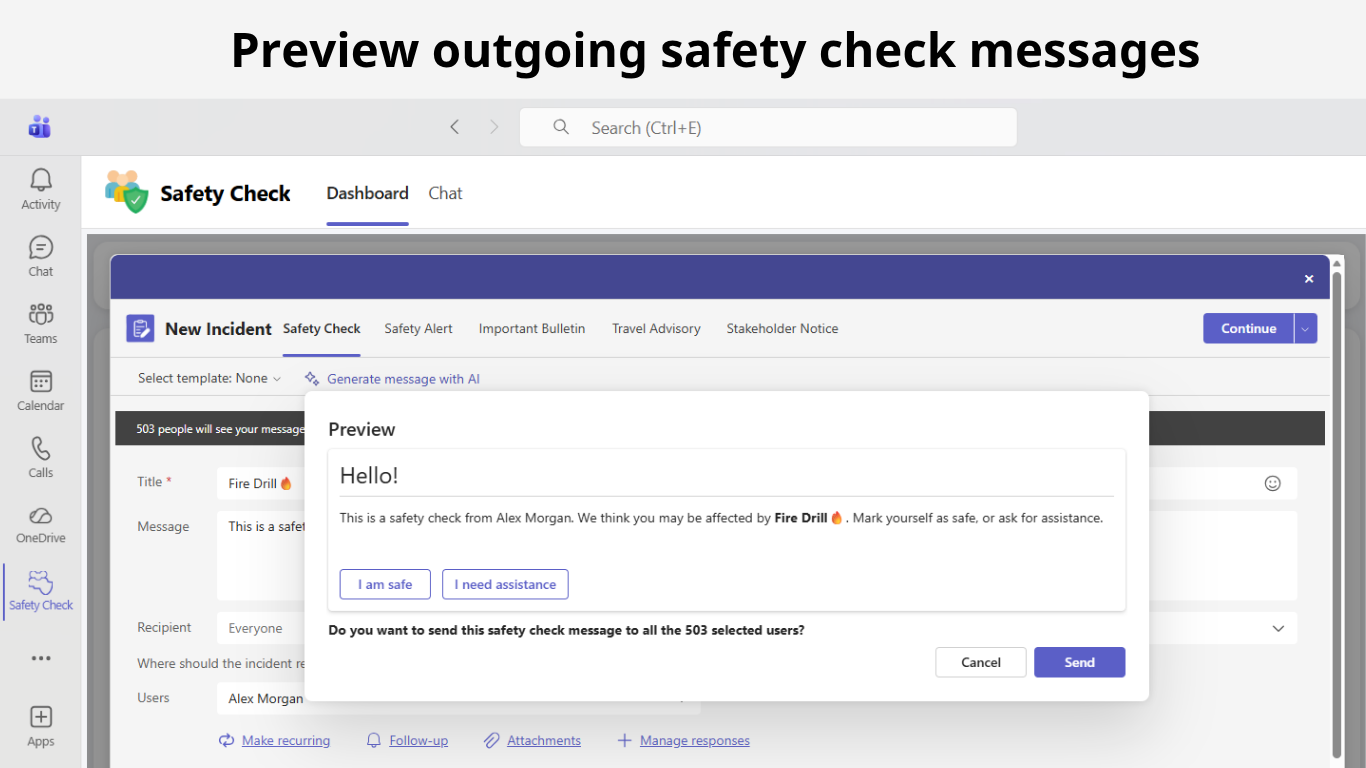
Task: Open the Activity bell in sidebar
Action: 41,189
